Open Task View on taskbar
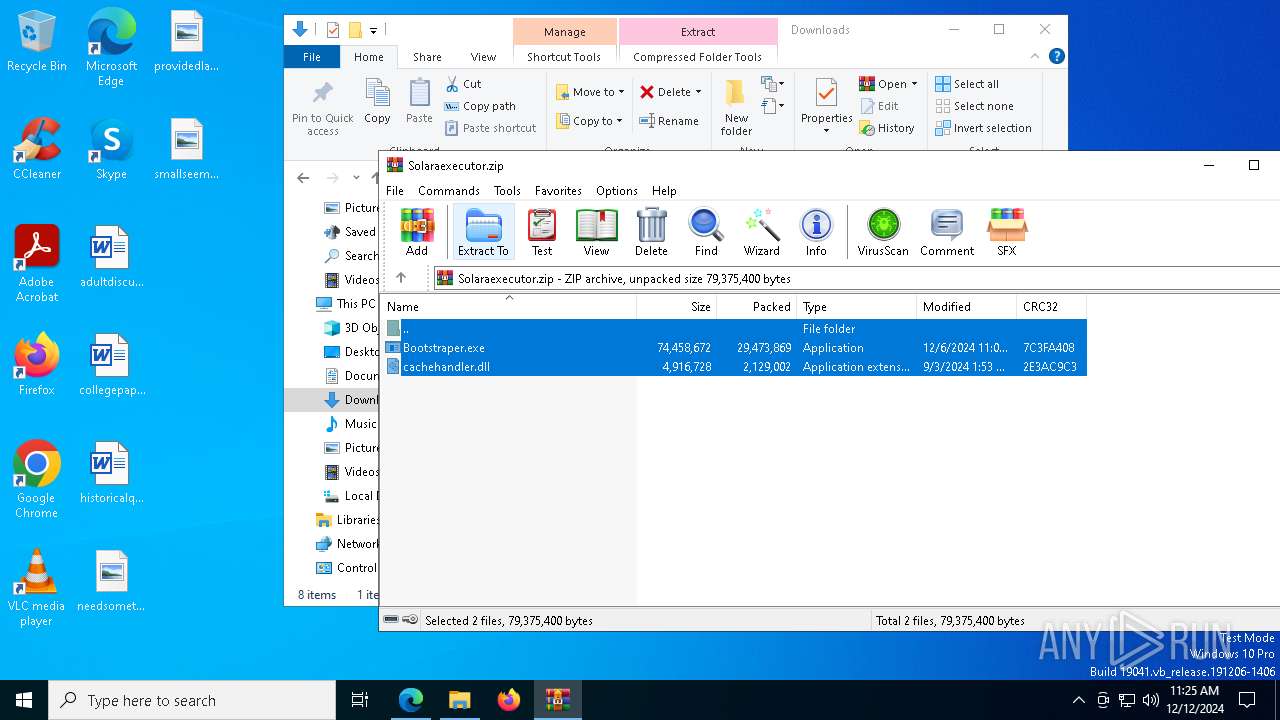 360,700
